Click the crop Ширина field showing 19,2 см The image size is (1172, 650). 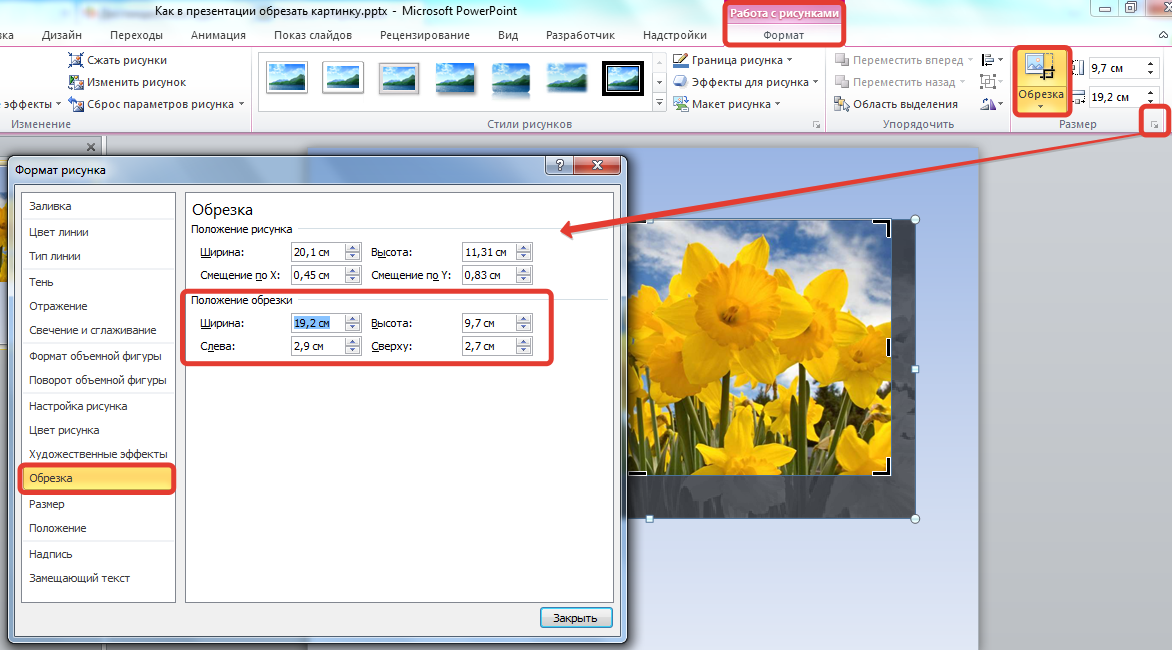pyautogui.click(x=316, y=323)
